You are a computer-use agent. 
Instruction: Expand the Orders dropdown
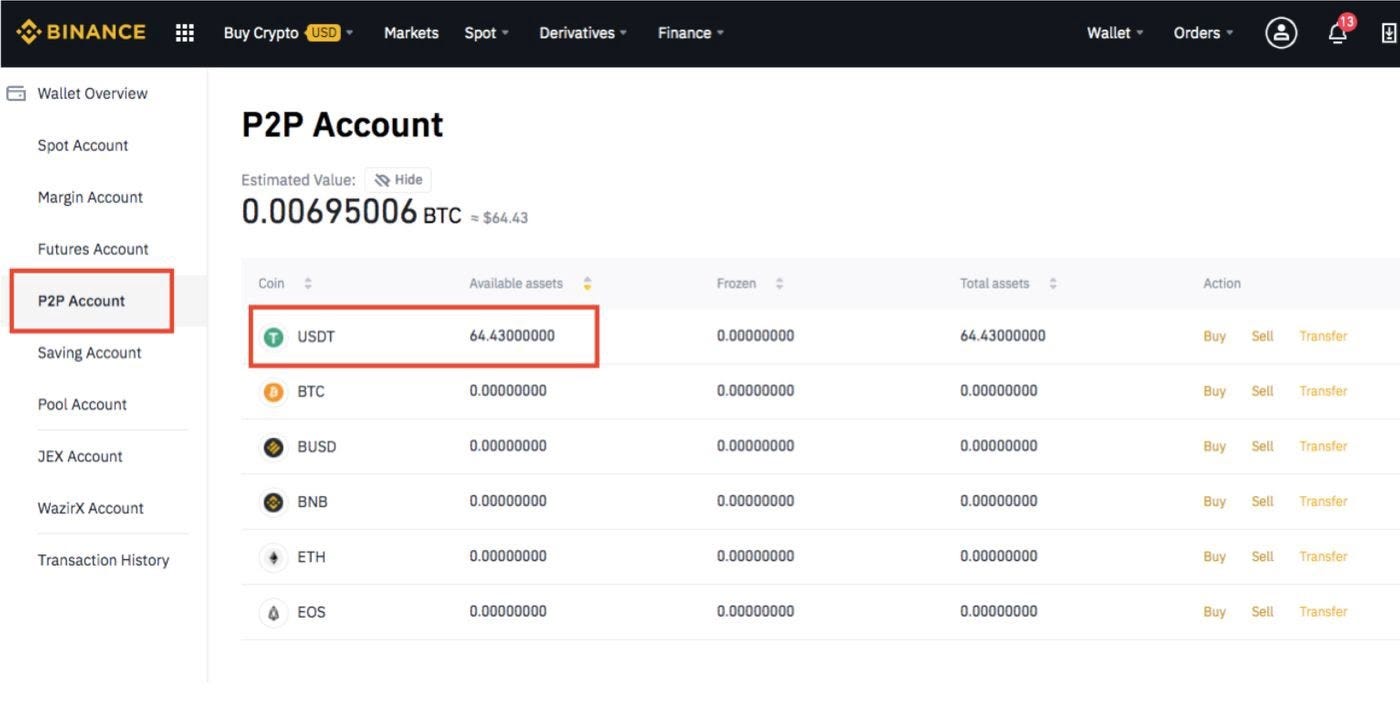[1203, 33]
